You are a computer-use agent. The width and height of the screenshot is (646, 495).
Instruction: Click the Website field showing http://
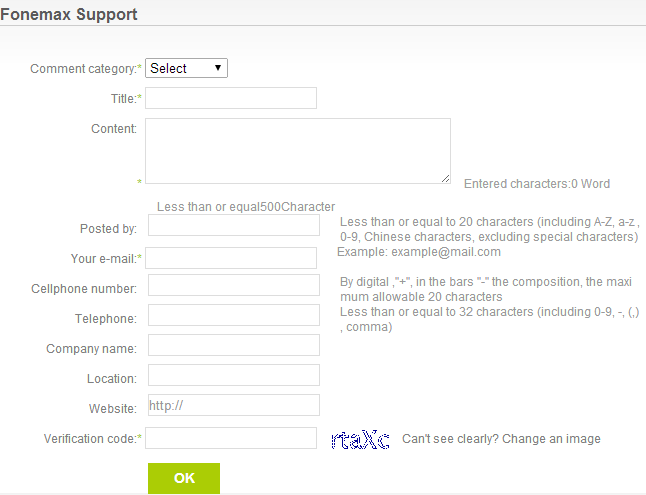(234, 405)
